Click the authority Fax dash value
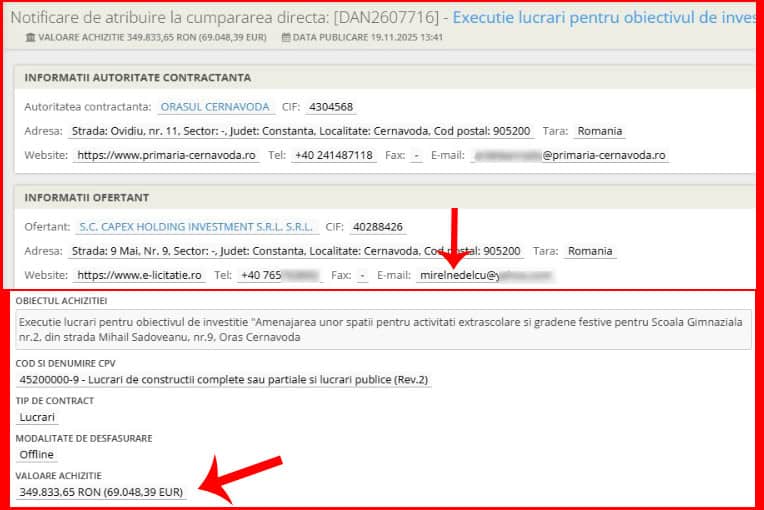 tap(416, 155)
